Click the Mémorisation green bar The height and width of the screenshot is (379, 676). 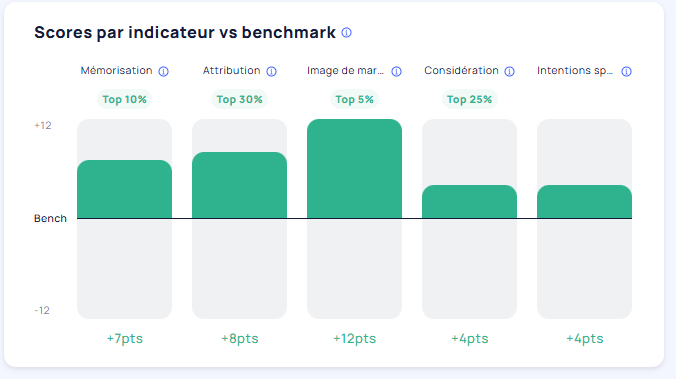coord(124,189)
